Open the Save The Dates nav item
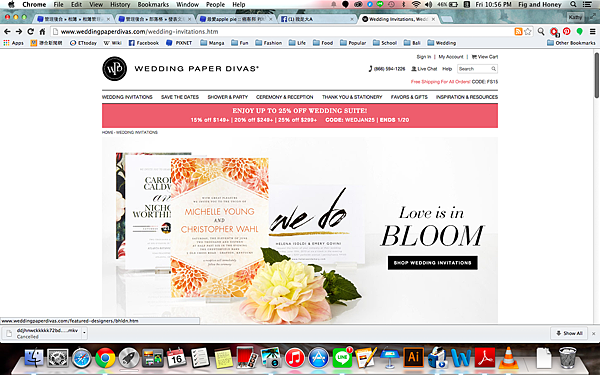Image resolution: width=600 pixels, height=375 pixels. pyautogui.click(x=180, y=97)
